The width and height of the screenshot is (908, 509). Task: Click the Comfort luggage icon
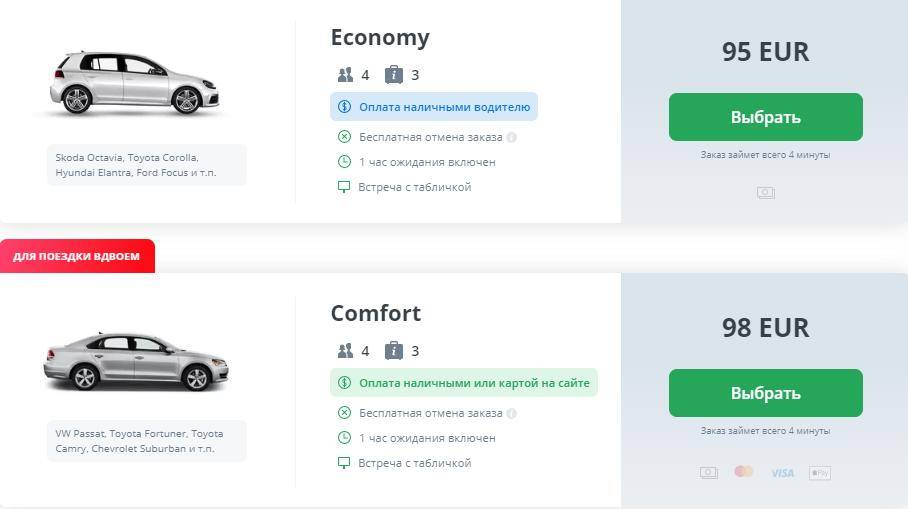(x=394, y=351)
